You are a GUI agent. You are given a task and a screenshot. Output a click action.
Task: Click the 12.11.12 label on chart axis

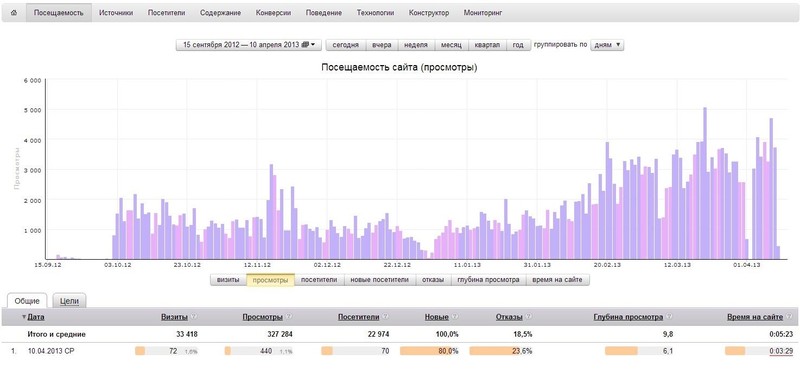257,265
